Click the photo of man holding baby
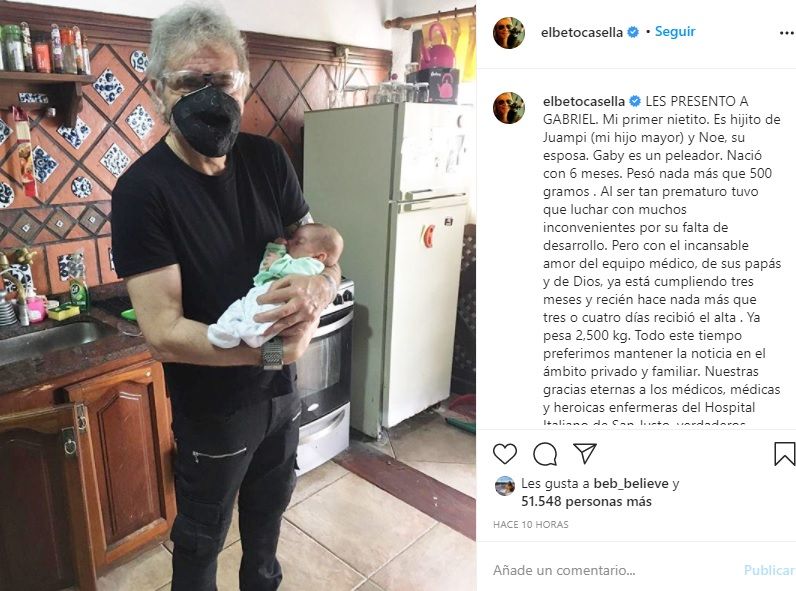 (238, 296)
